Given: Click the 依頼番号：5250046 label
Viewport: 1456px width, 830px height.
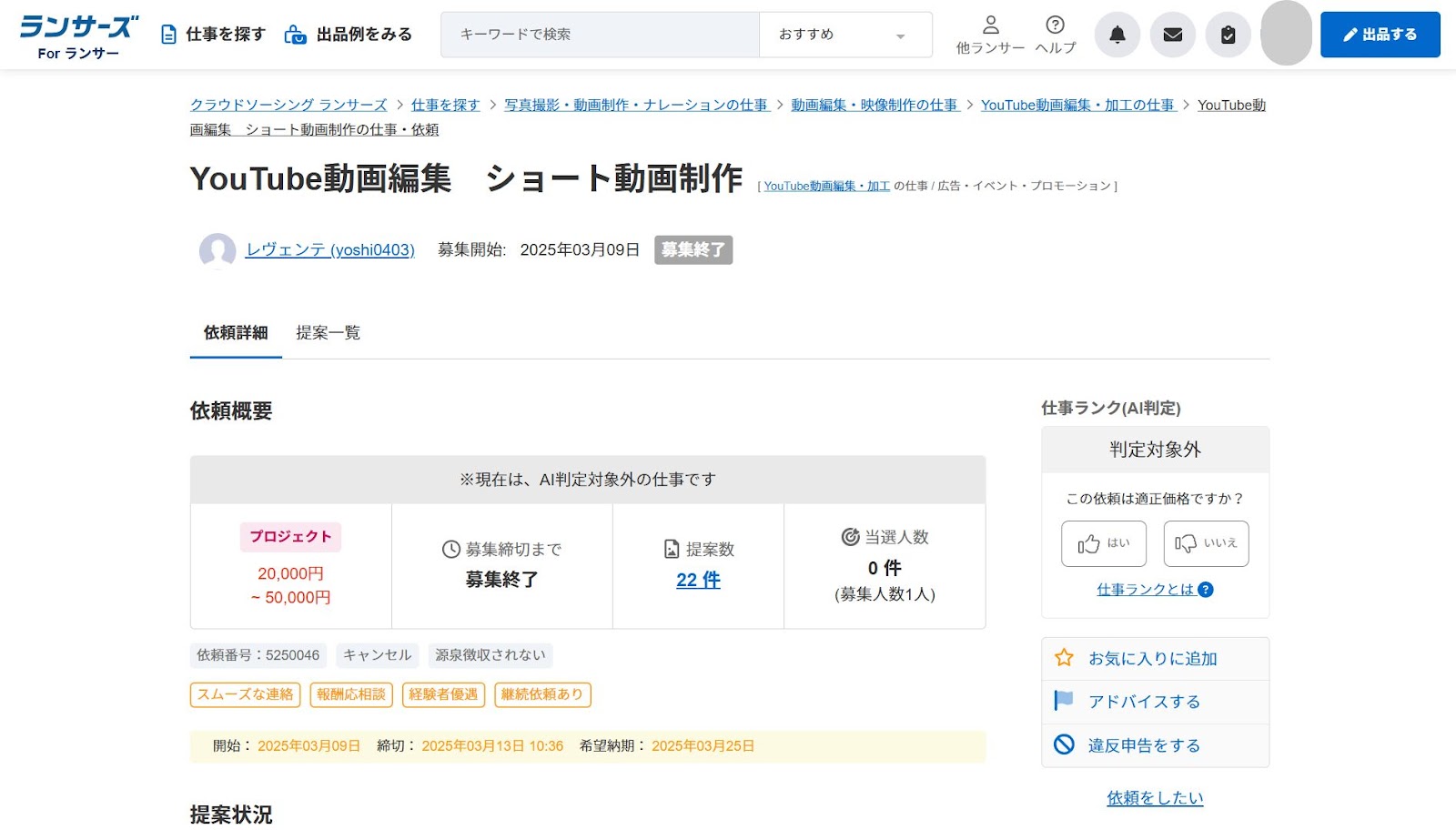Looking at the screenshot, I should coord(258,655).
